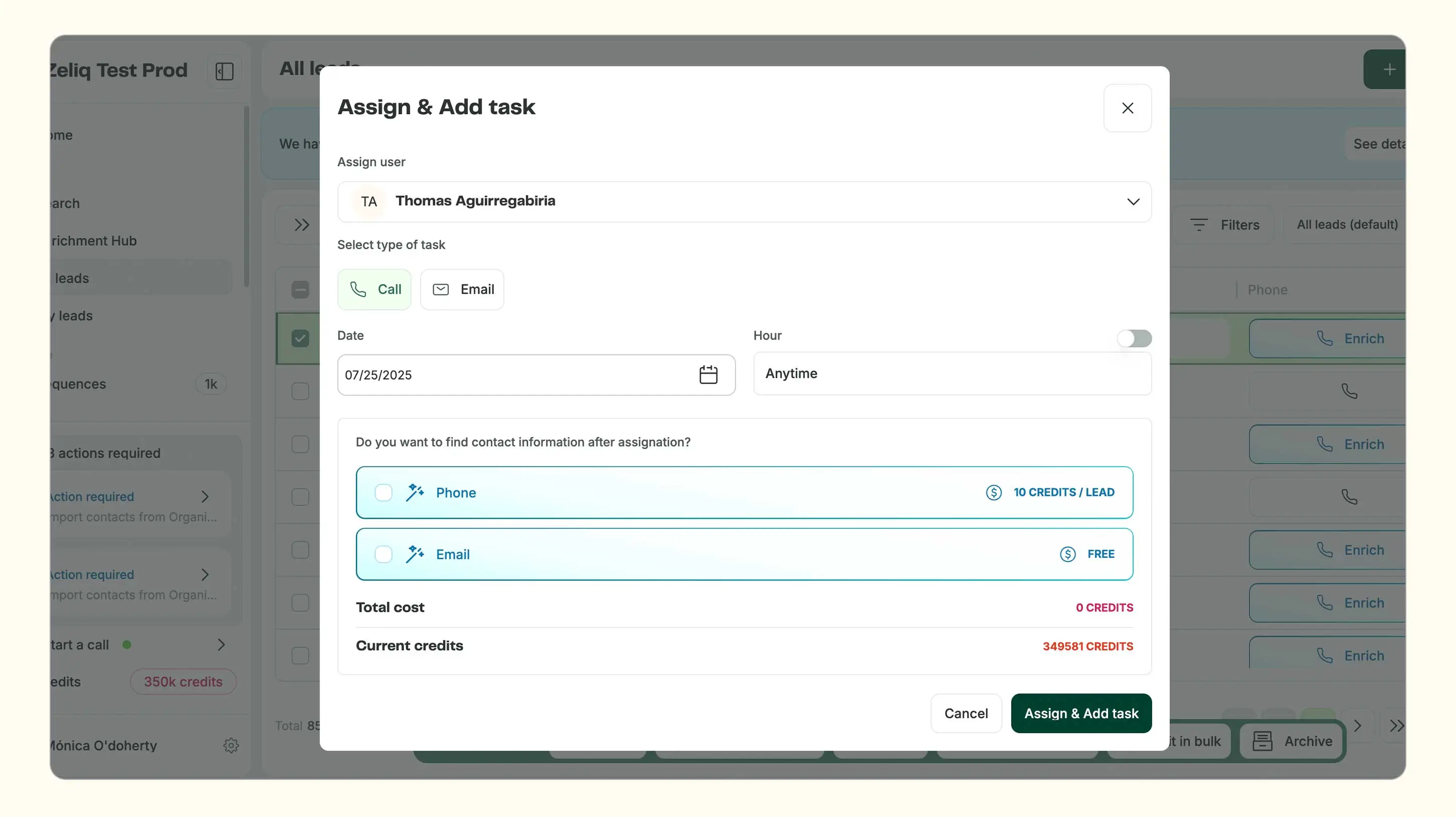Click the settings gear next to Mónica O'doherty
The width and height of the screenshot is (1456, 817).
(x=231, y=745)
